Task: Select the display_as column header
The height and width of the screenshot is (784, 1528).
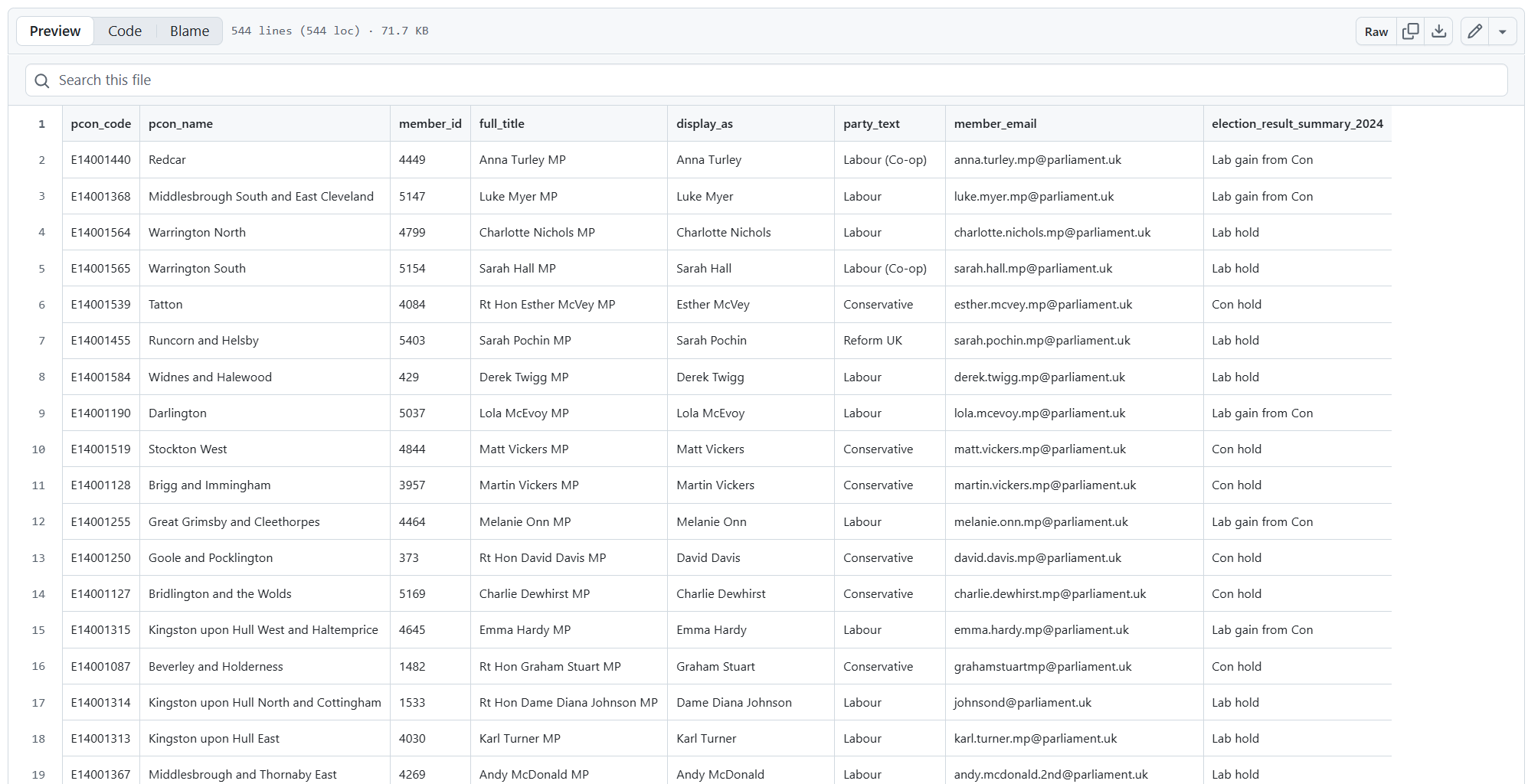Action: tap(751, 123)
